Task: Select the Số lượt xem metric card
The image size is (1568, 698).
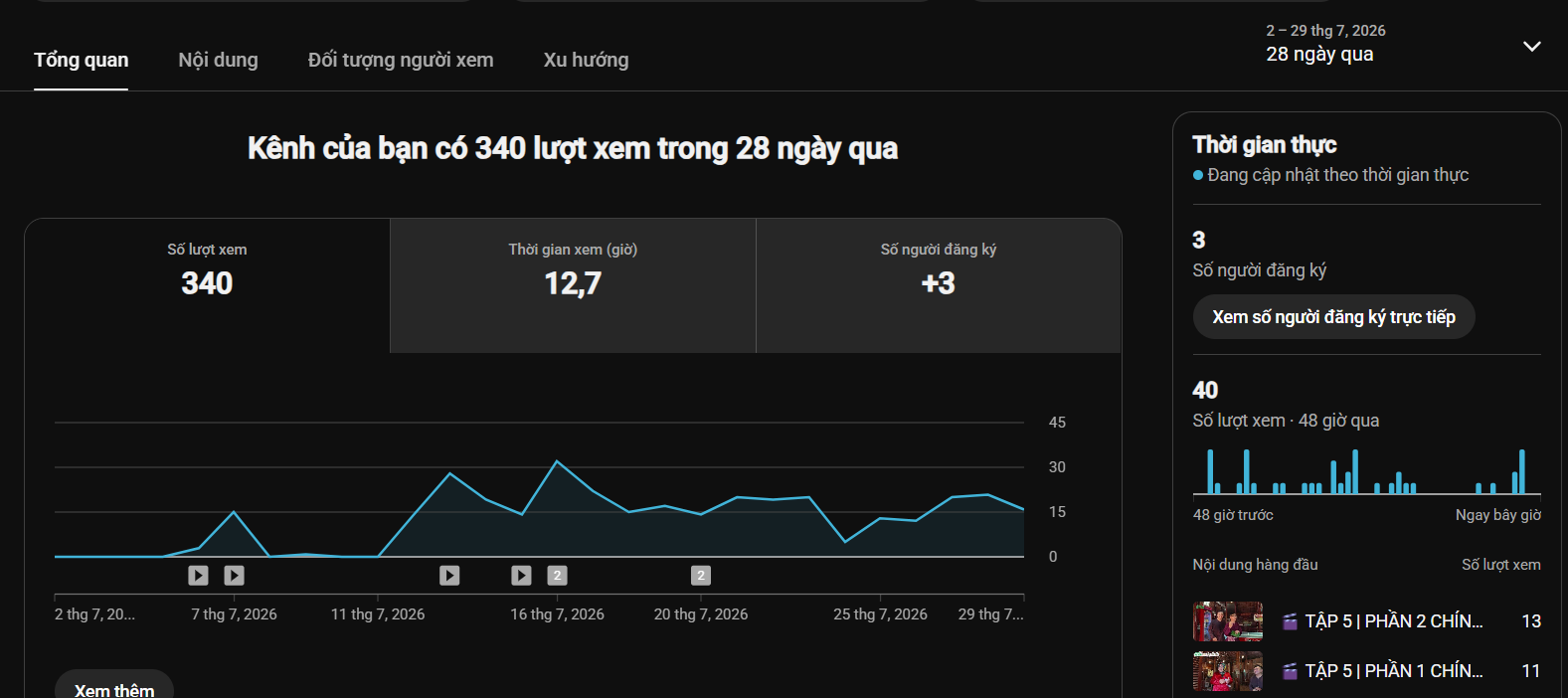Action: point(207,285)
